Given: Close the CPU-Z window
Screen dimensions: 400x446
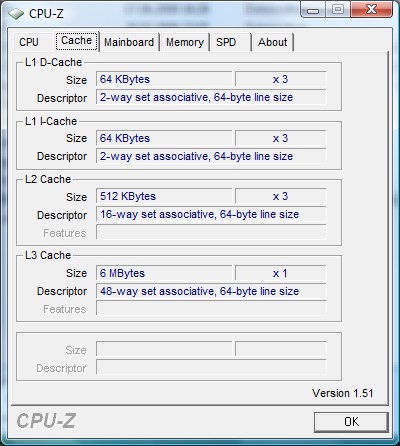Looking at the screenshot, I should [x=371, y=10].
